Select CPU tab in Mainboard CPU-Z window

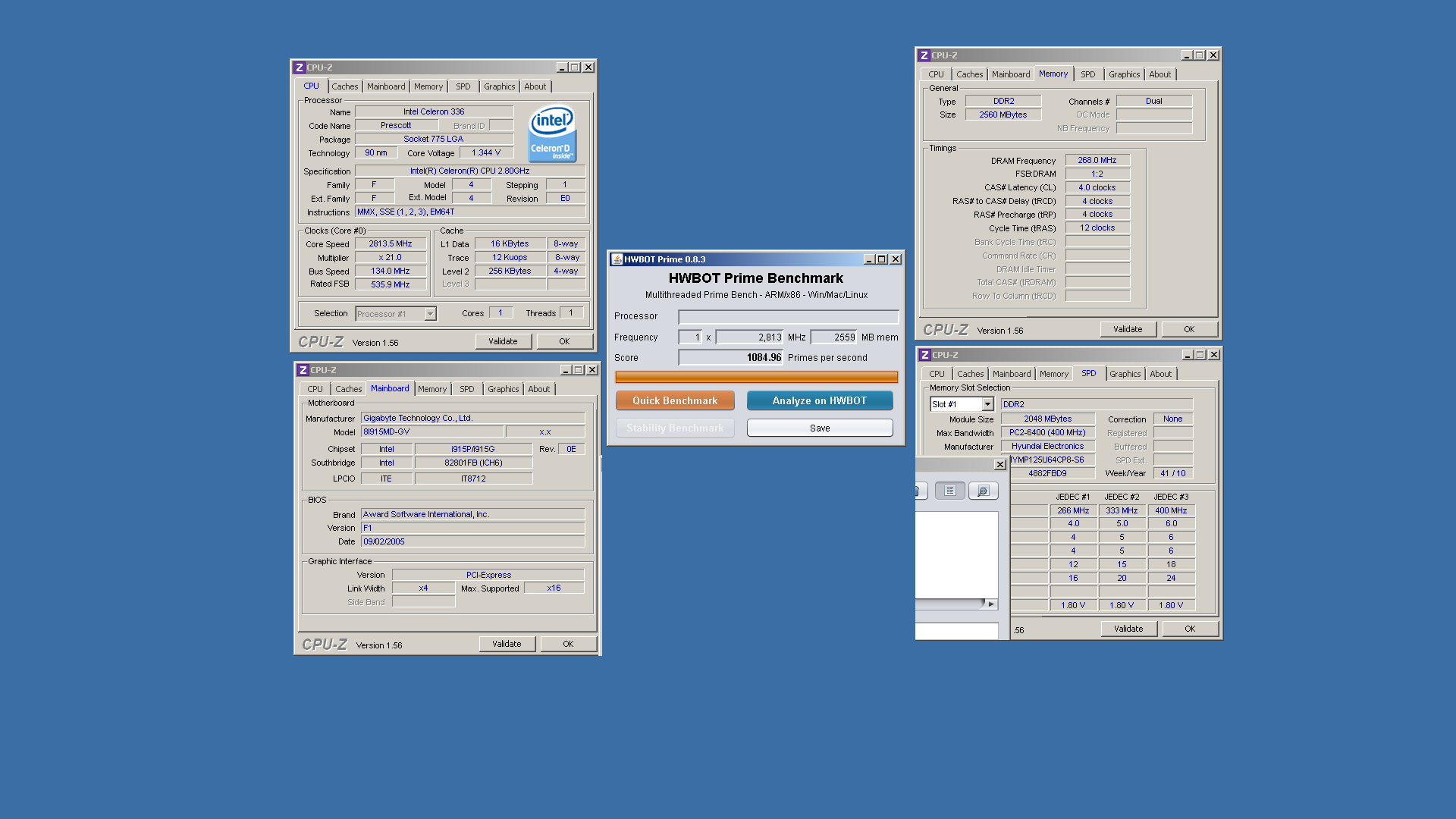(x=315, y=389)
